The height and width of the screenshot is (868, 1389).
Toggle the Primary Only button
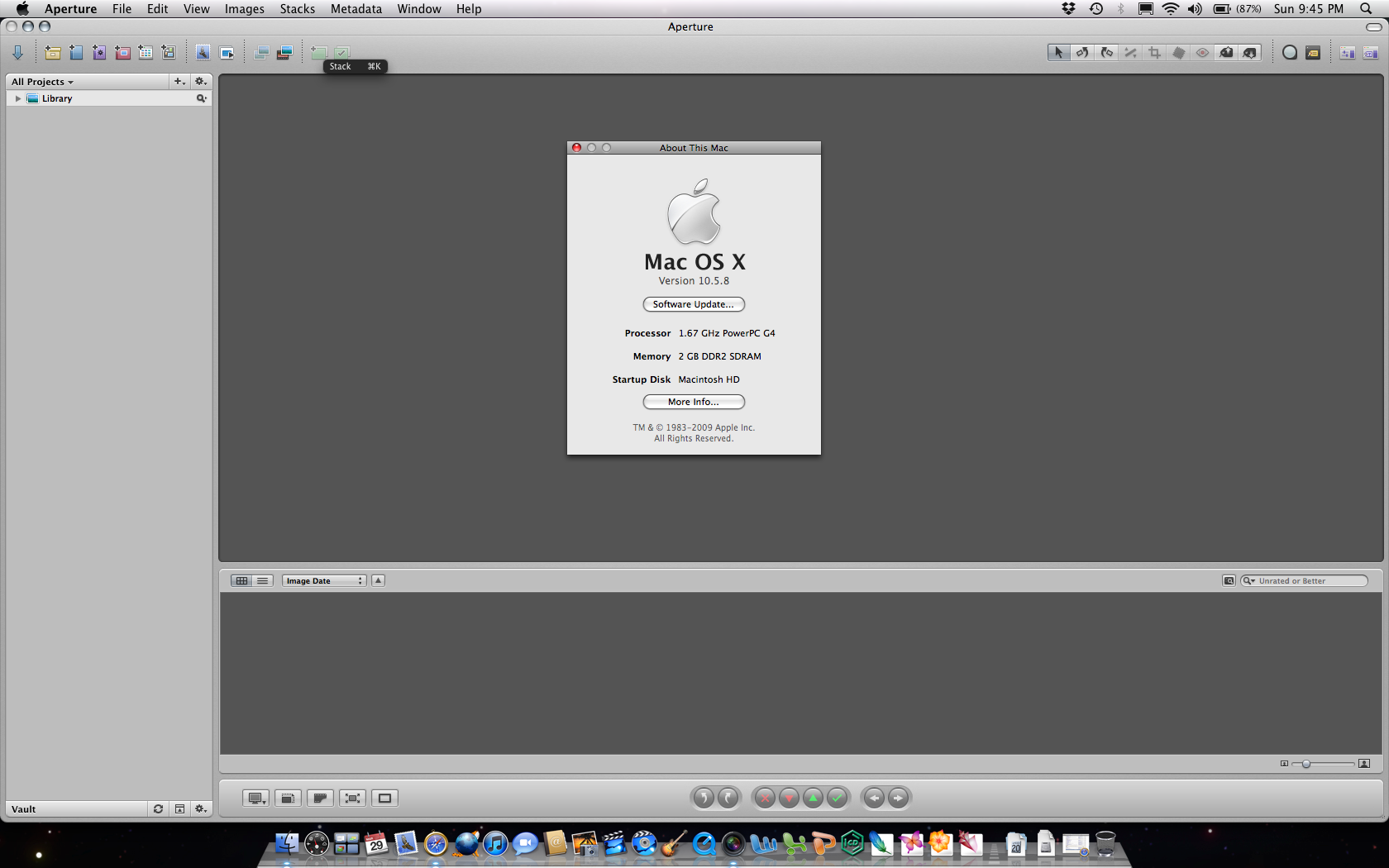point(384,798)
